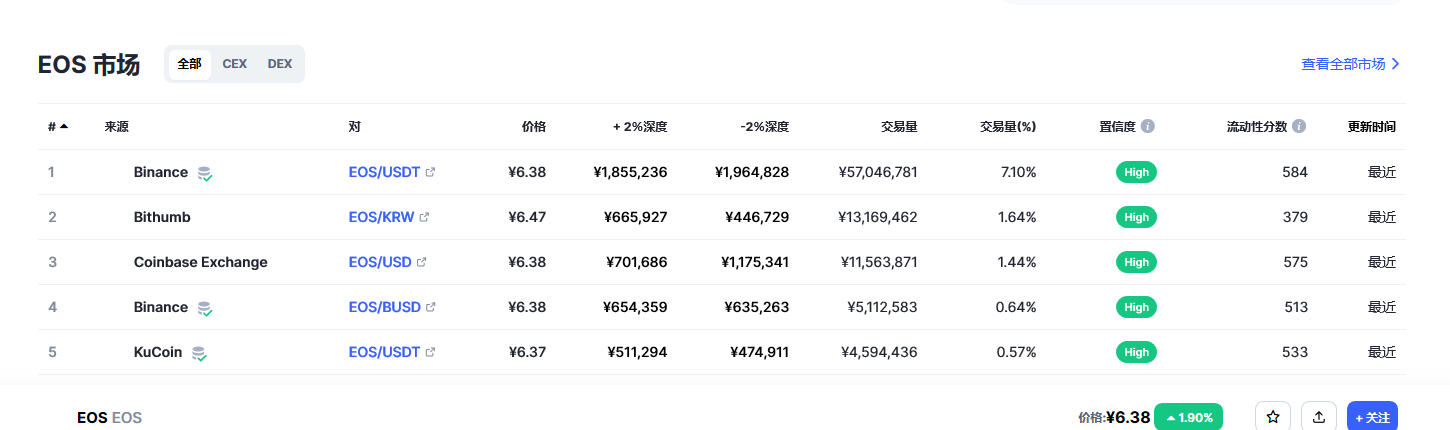Click external link icon beside EOS/BUSD
The width and height of the screenshot is (1450, 430).
click(431, 307)
